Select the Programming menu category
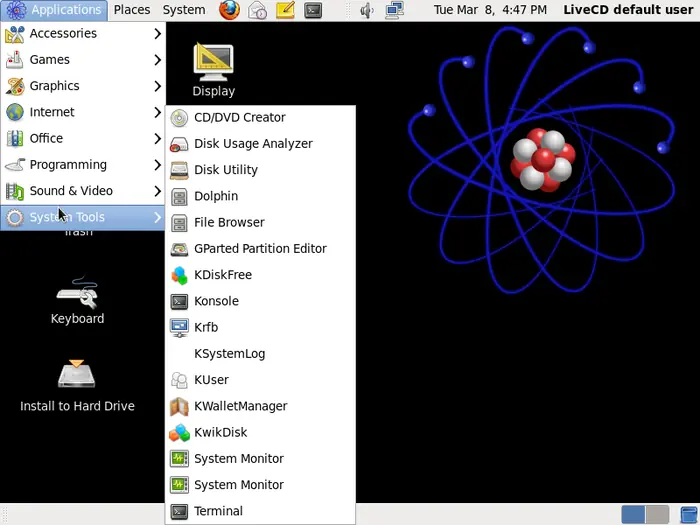 [83, 165]
